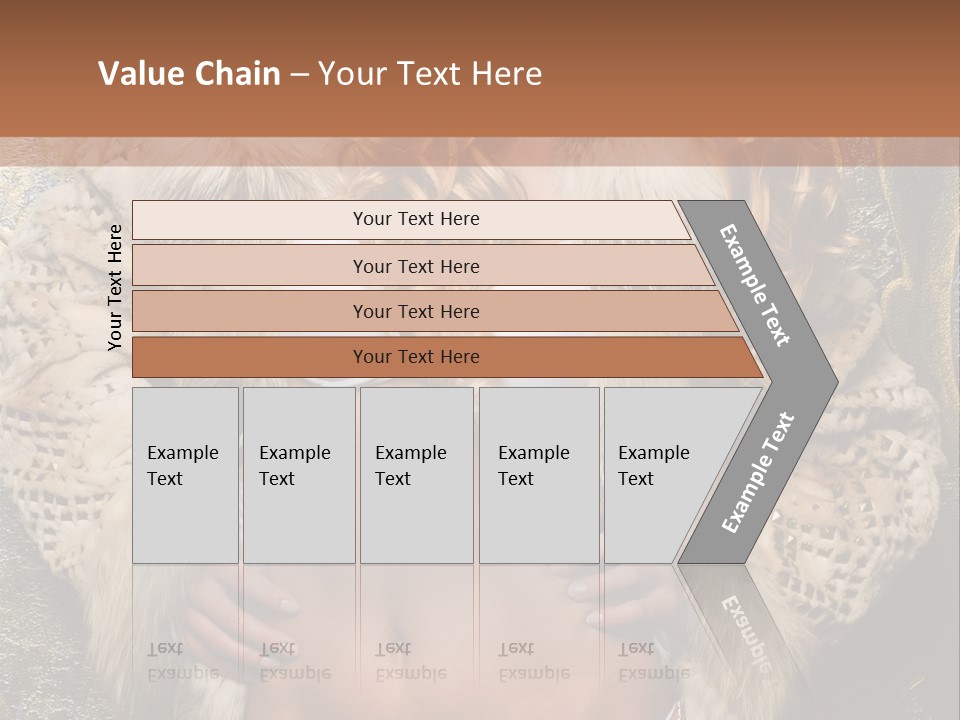Click the vertical rotated "Your Text Here" label

click(115, 287)
